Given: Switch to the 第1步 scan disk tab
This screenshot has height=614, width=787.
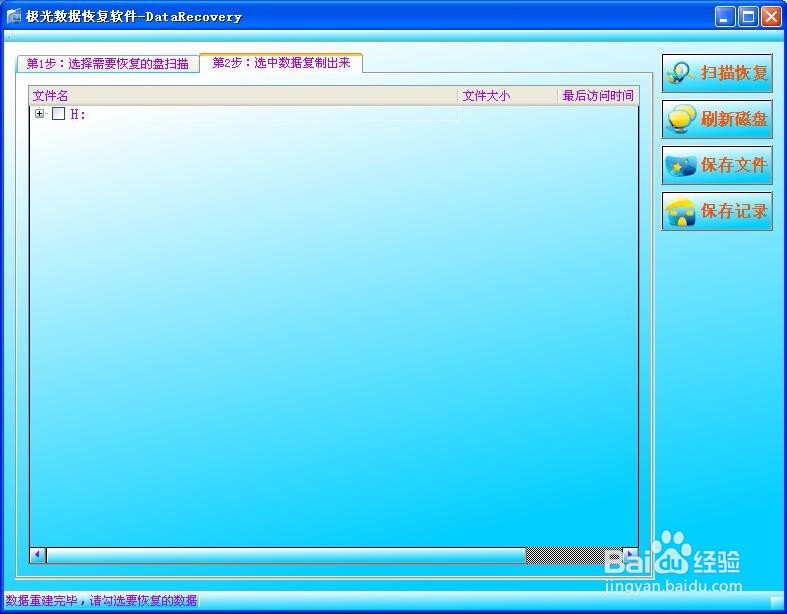Looking at the screenshot, I should 107,64.
